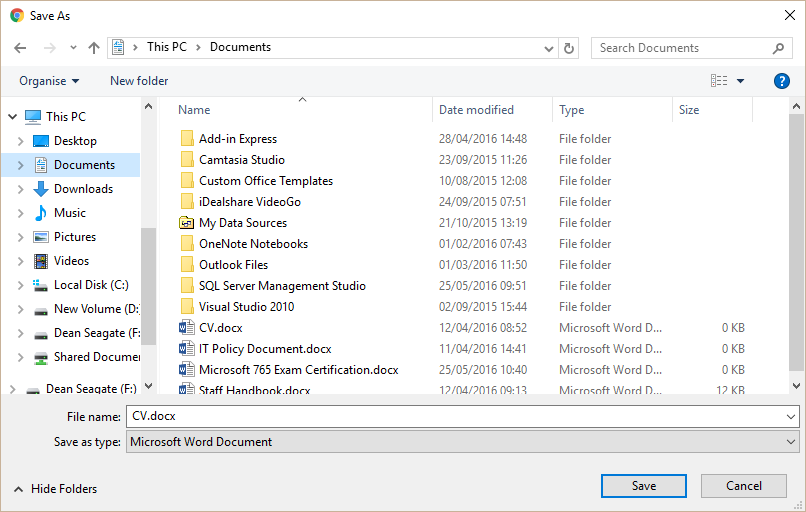Open the Save as type dropdown

pos(791,441)
